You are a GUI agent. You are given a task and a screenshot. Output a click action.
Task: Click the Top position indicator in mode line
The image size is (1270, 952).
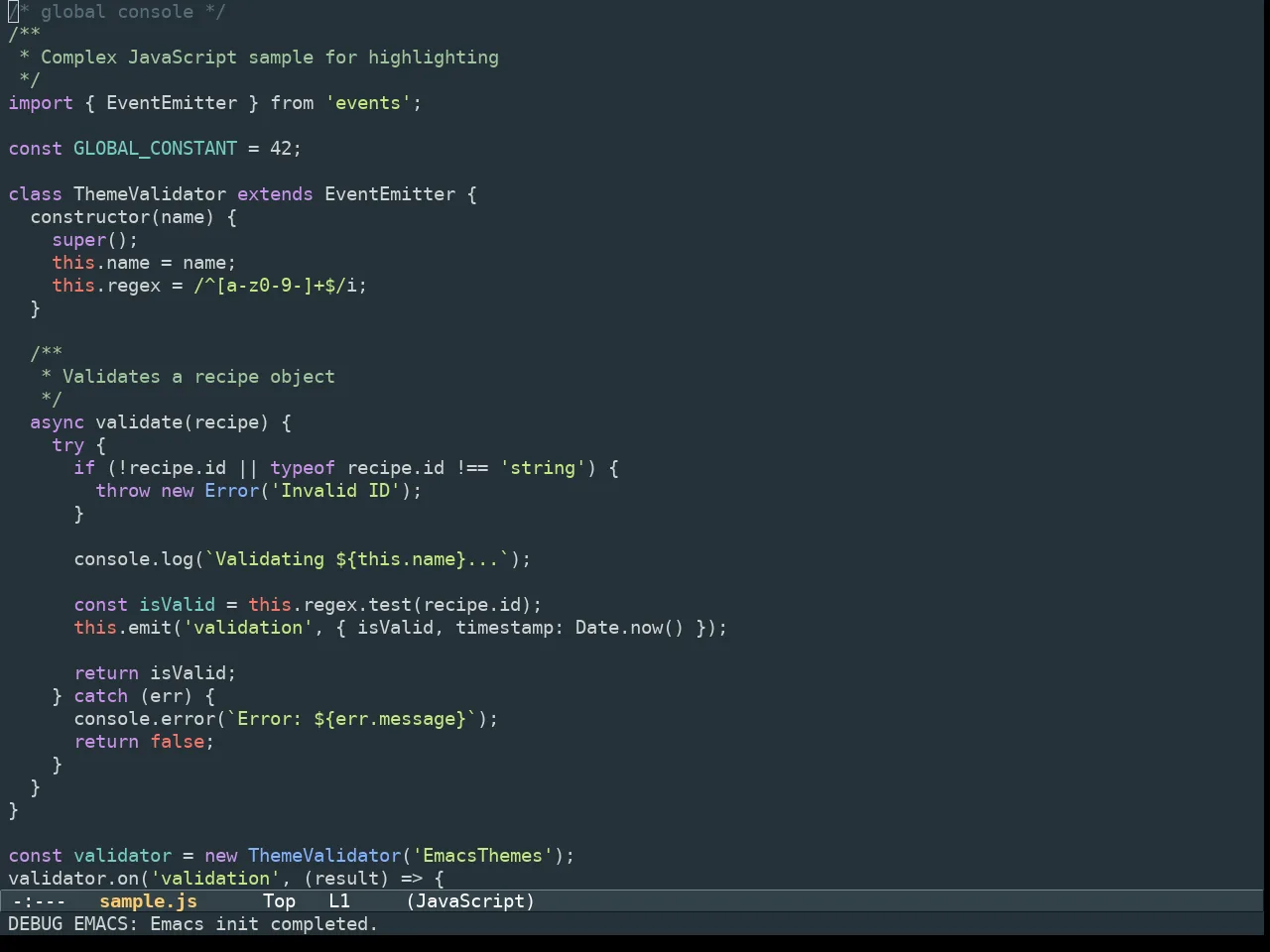click(279, 901)
